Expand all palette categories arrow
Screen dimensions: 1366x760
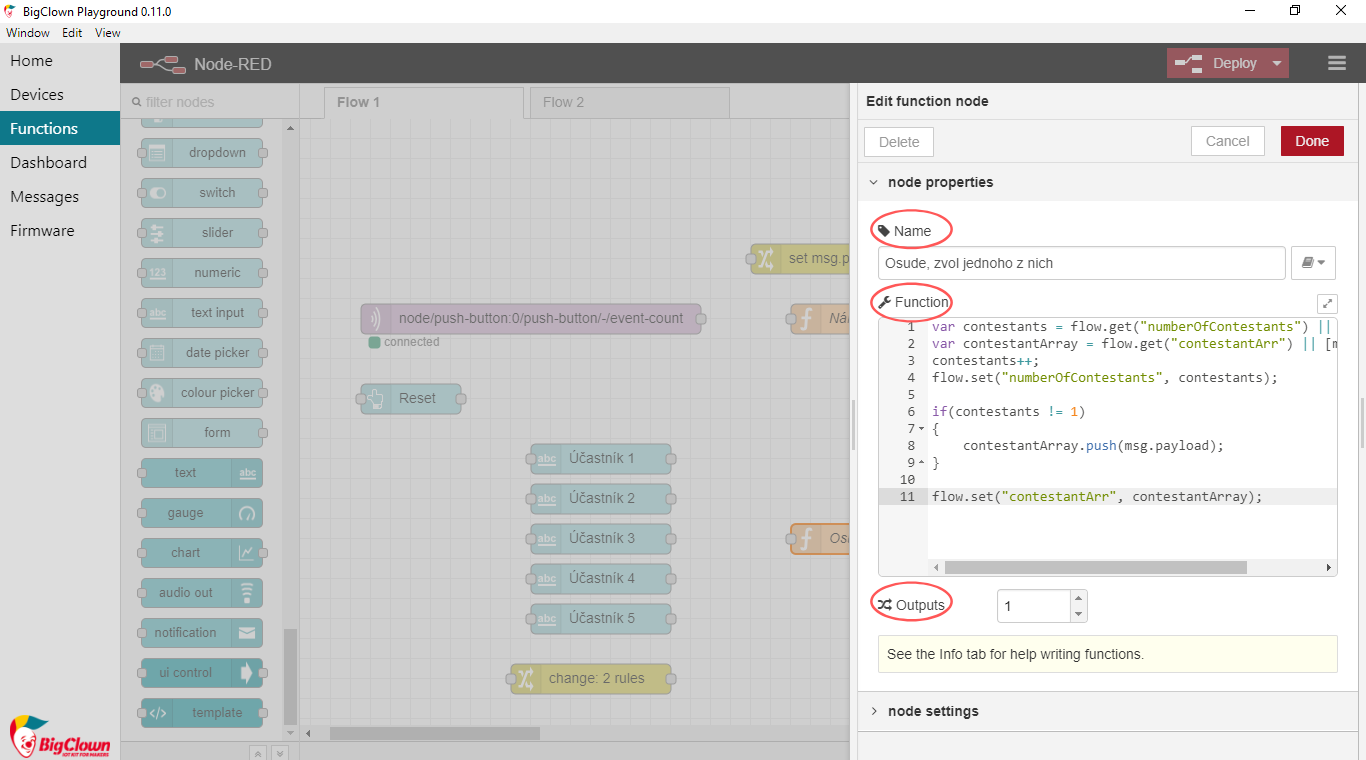(x=280, y=753)
